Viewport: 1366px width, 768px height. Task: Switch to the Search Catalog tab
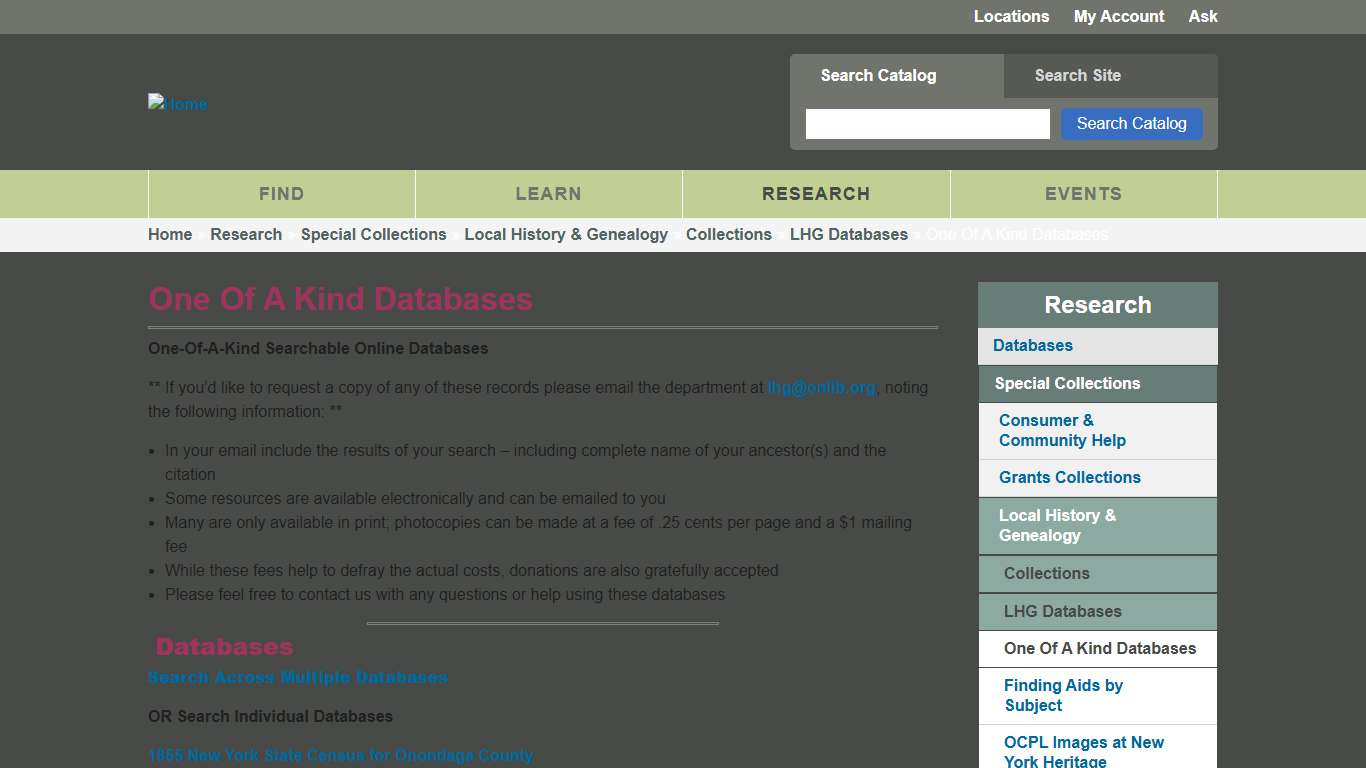coord(878,75)
